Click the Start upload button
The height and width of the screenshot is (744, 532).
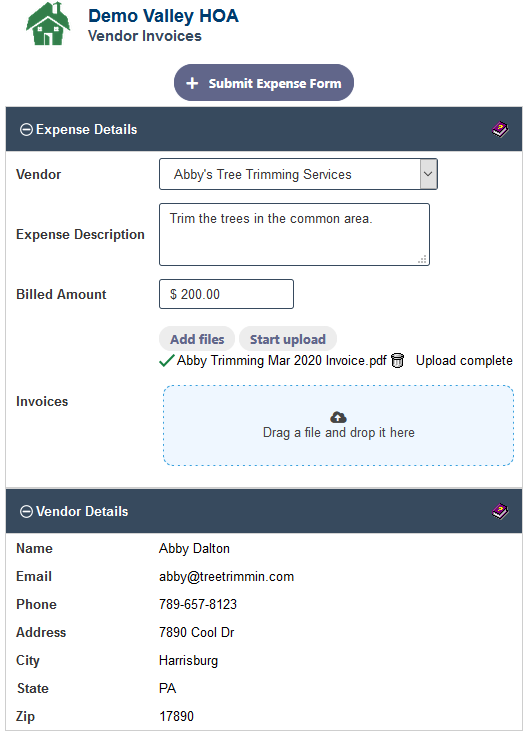288,339
